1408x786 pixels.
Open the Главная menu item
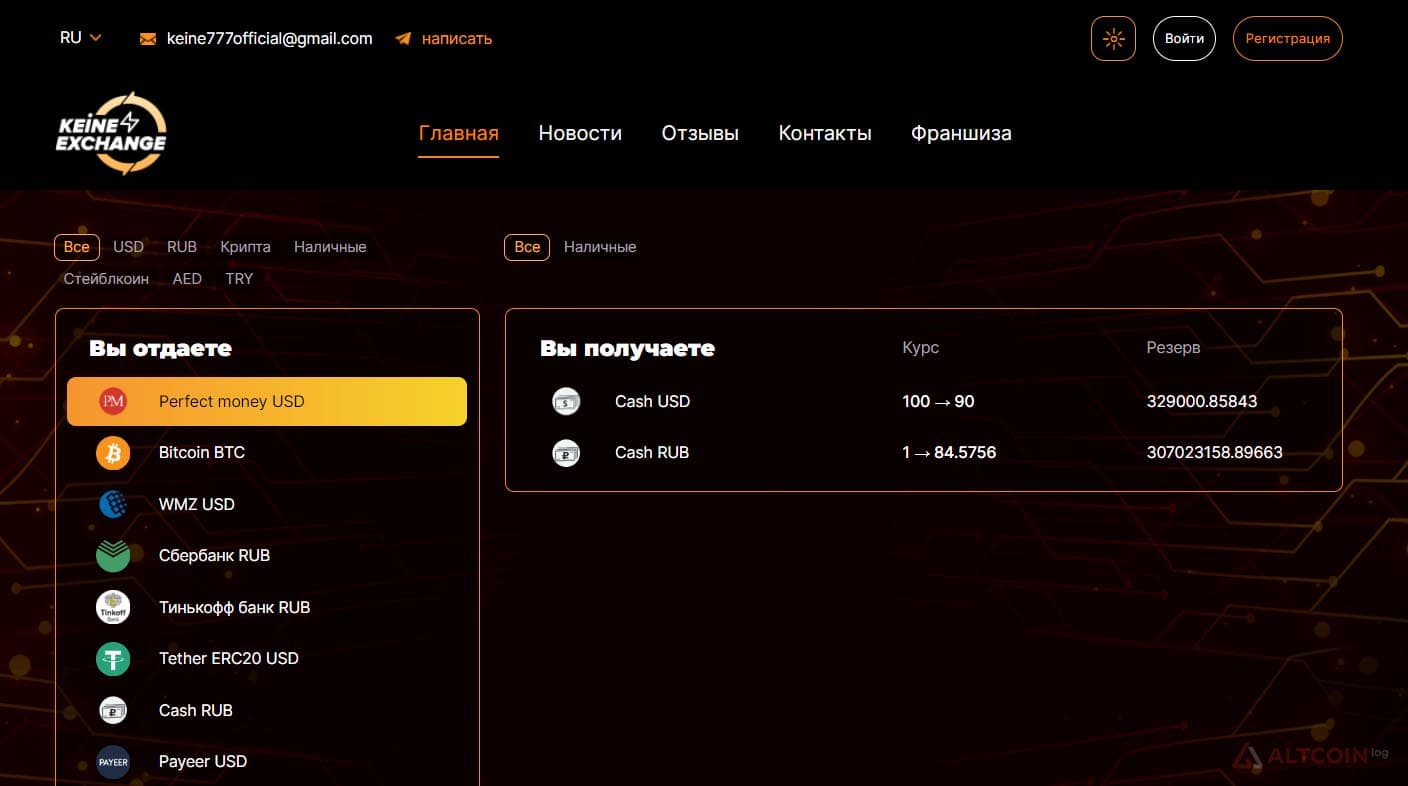(459, 133)
